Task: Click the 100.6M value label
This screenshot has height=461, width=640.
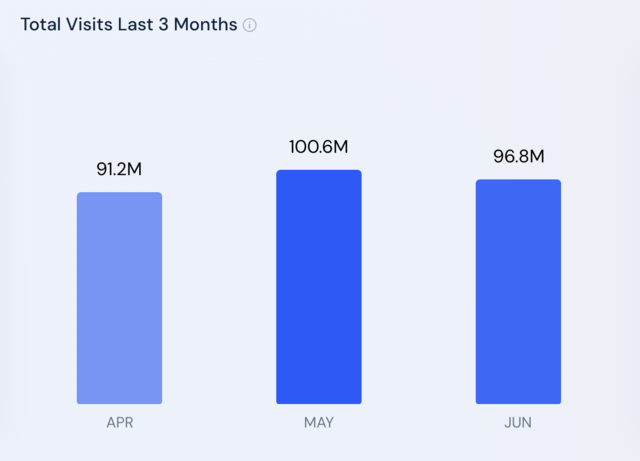Action: click(319, 147)
